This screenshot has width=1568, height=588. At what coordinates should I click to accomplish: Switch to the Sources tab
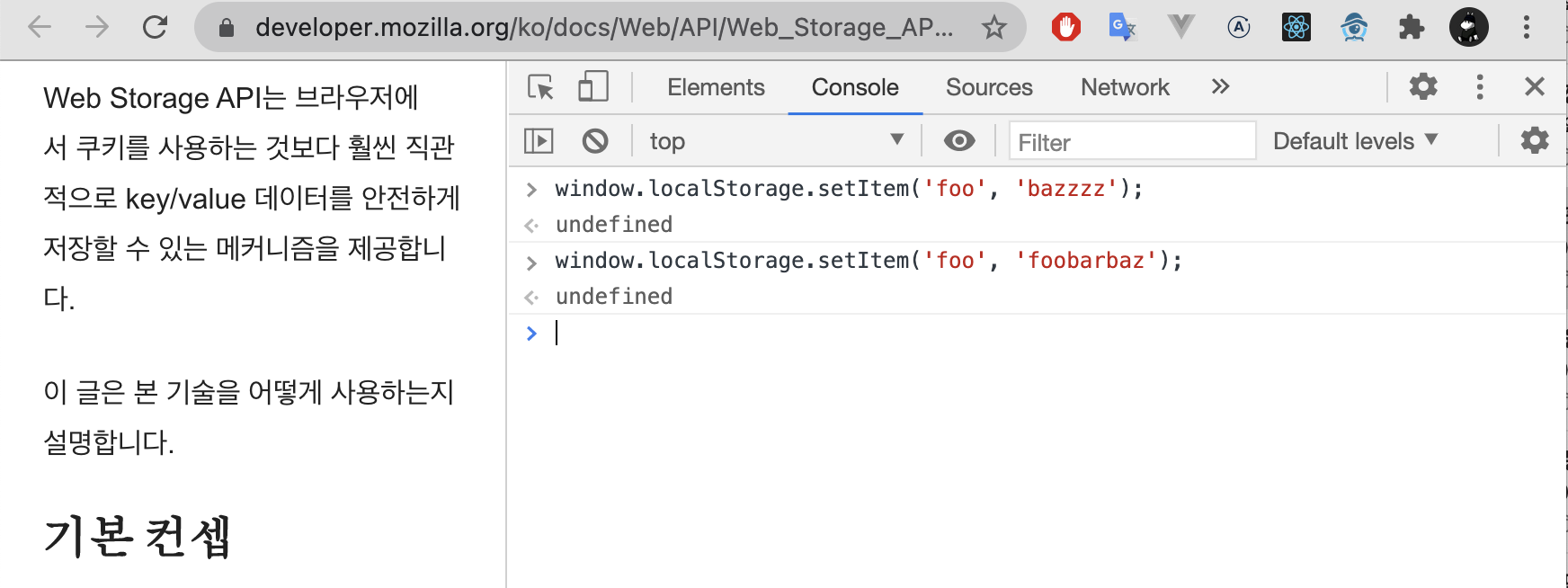point(989,87)
